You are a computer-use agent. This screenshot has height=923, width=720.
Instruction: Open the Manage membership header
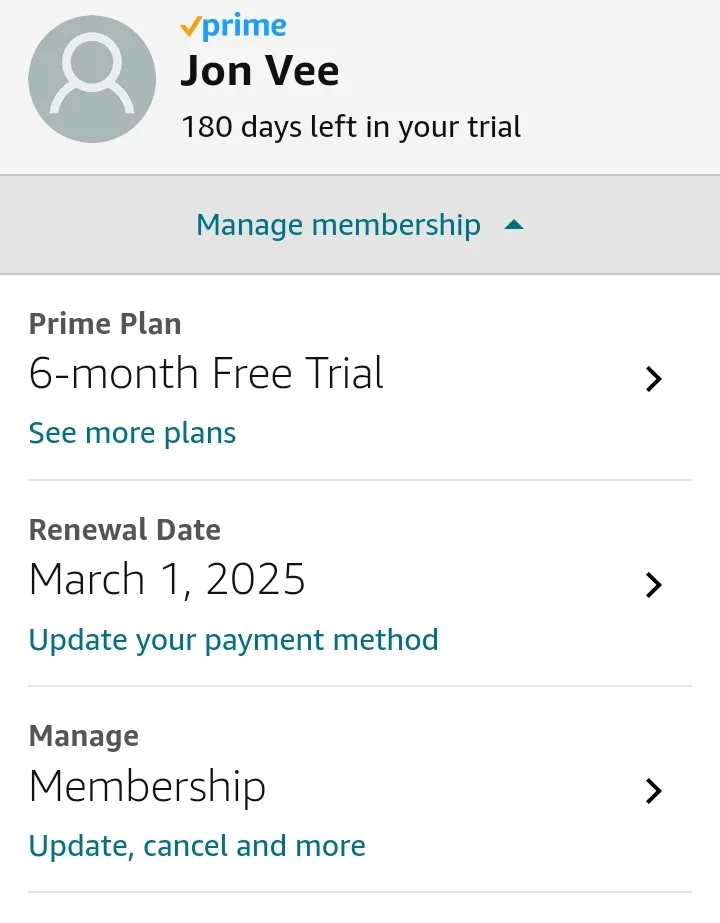pos(360,225)
